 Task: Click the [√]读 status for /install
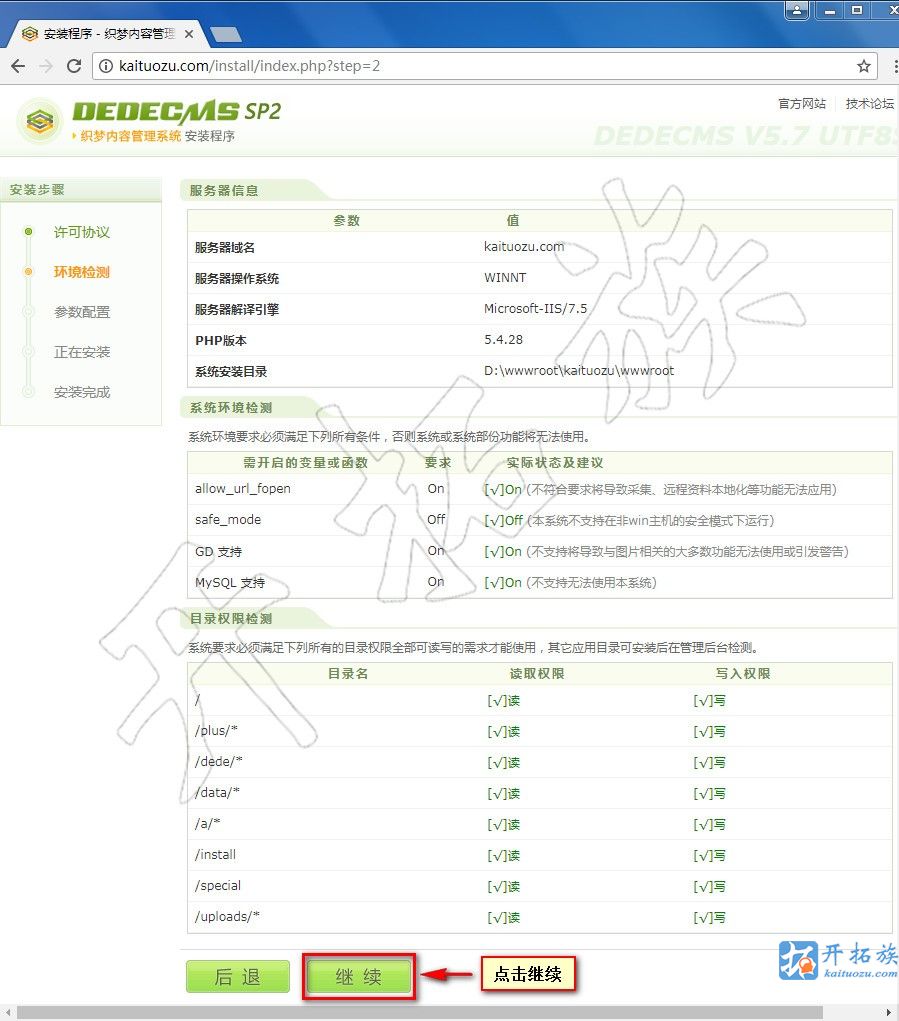tap(503, 856)
